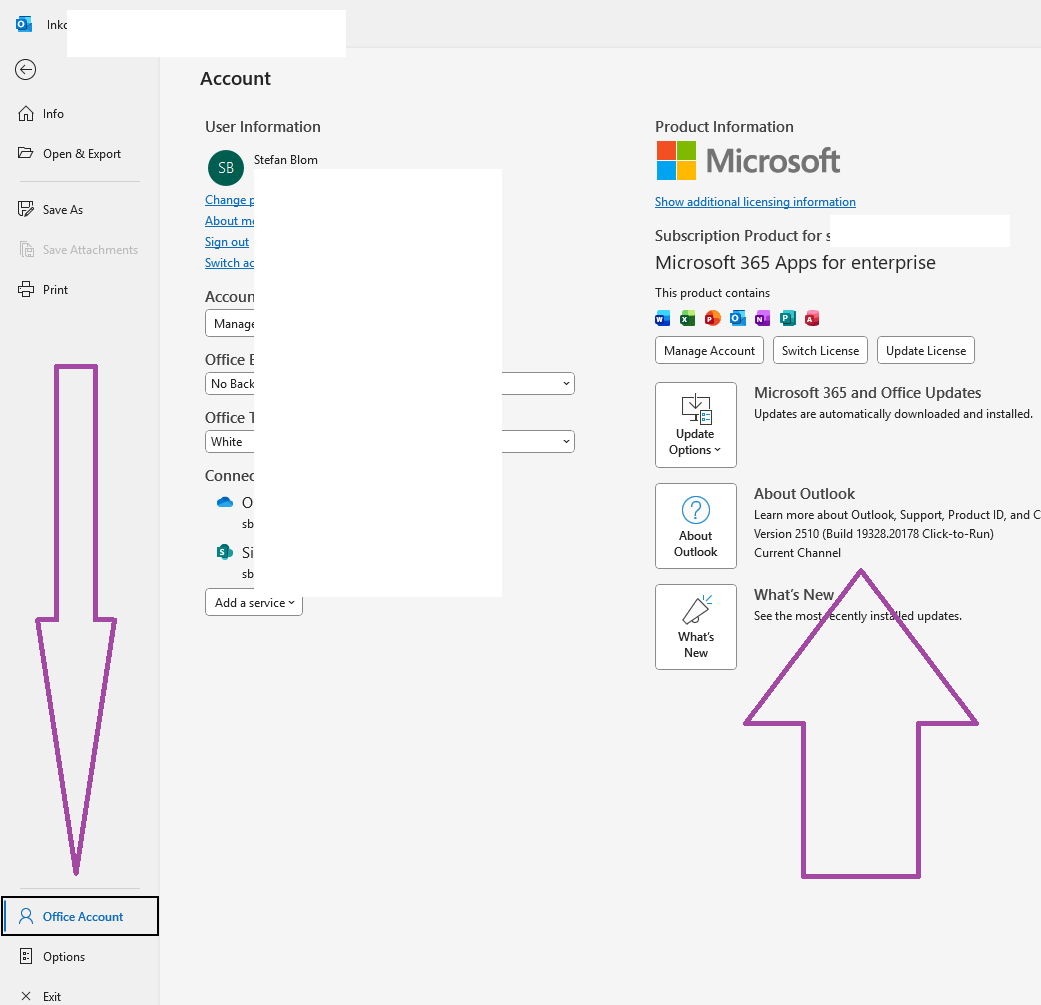Open the Office Theme dropdown arrow
The image size is (1041, 1005).
(566, 441)
